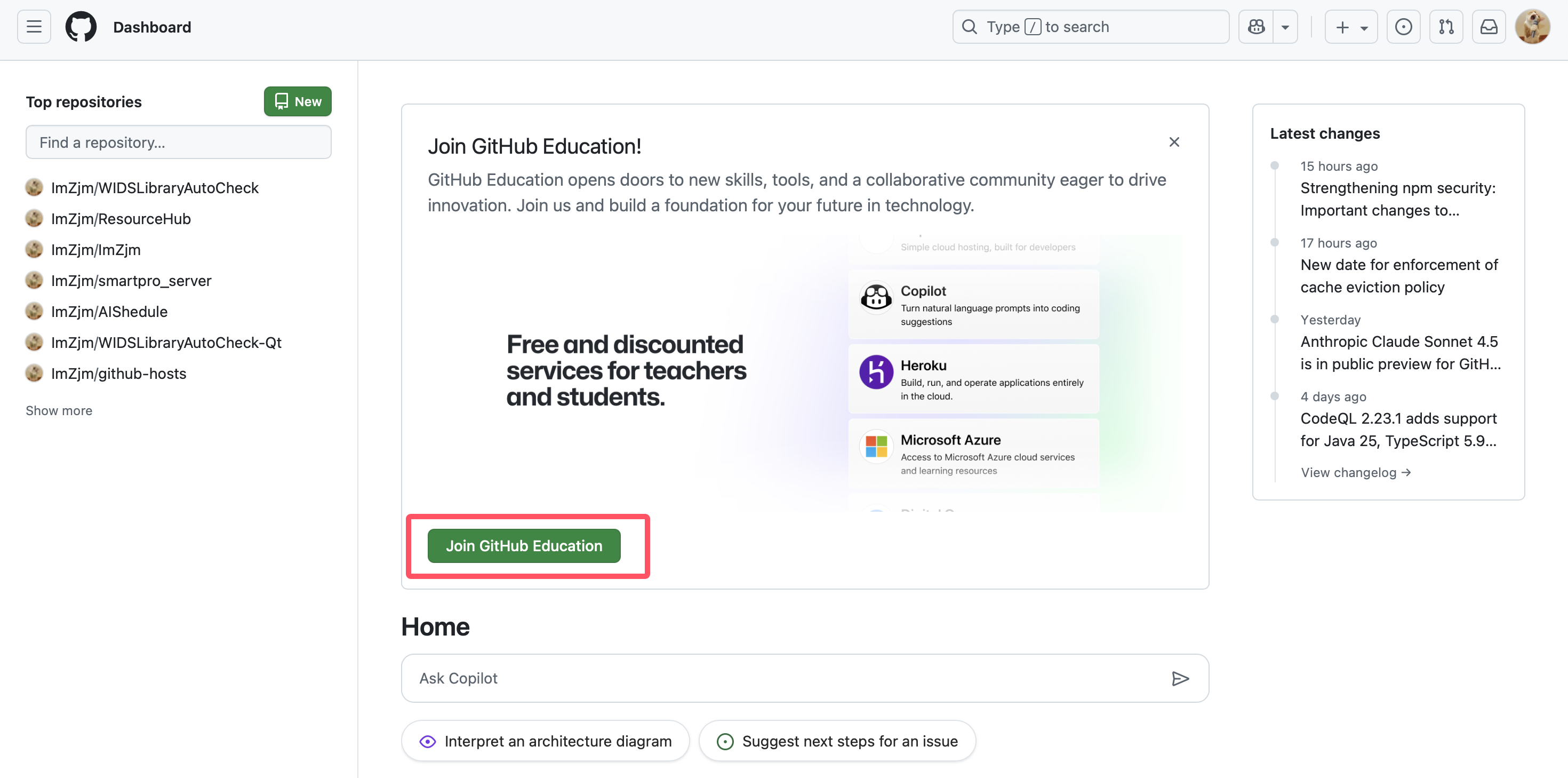Select Suggest next steps for an issue
Image resolution: width=1568 pixels, height=778 pixels.
click(x=837, y=741)
